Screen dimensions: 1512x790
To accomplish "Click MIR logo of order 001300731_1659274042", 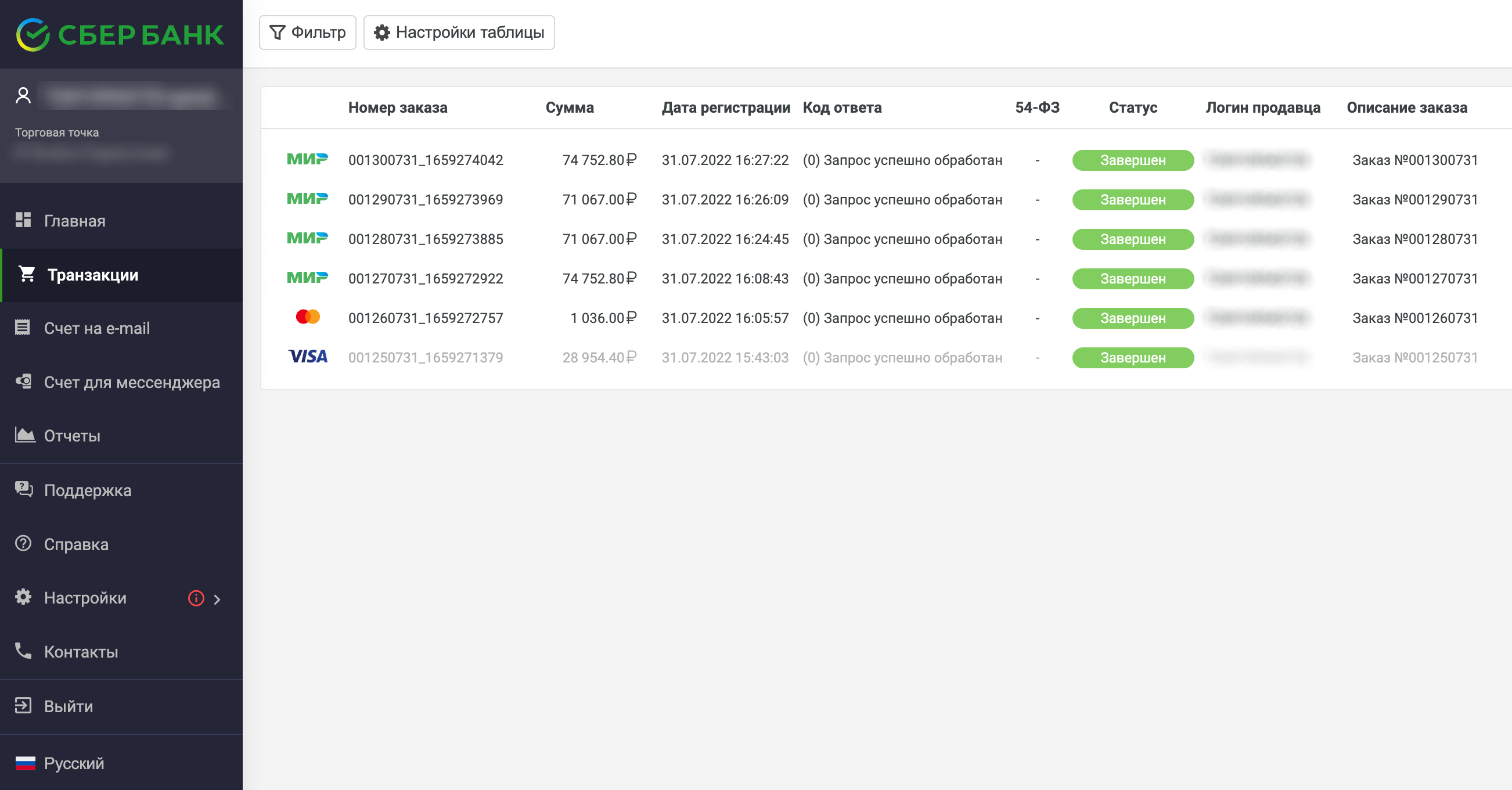I will tap(307, 159).
